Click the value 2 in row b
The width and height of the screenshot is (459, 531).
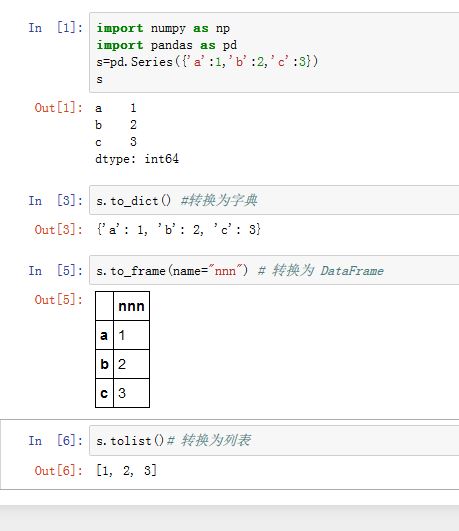click(x=122, y=364)
